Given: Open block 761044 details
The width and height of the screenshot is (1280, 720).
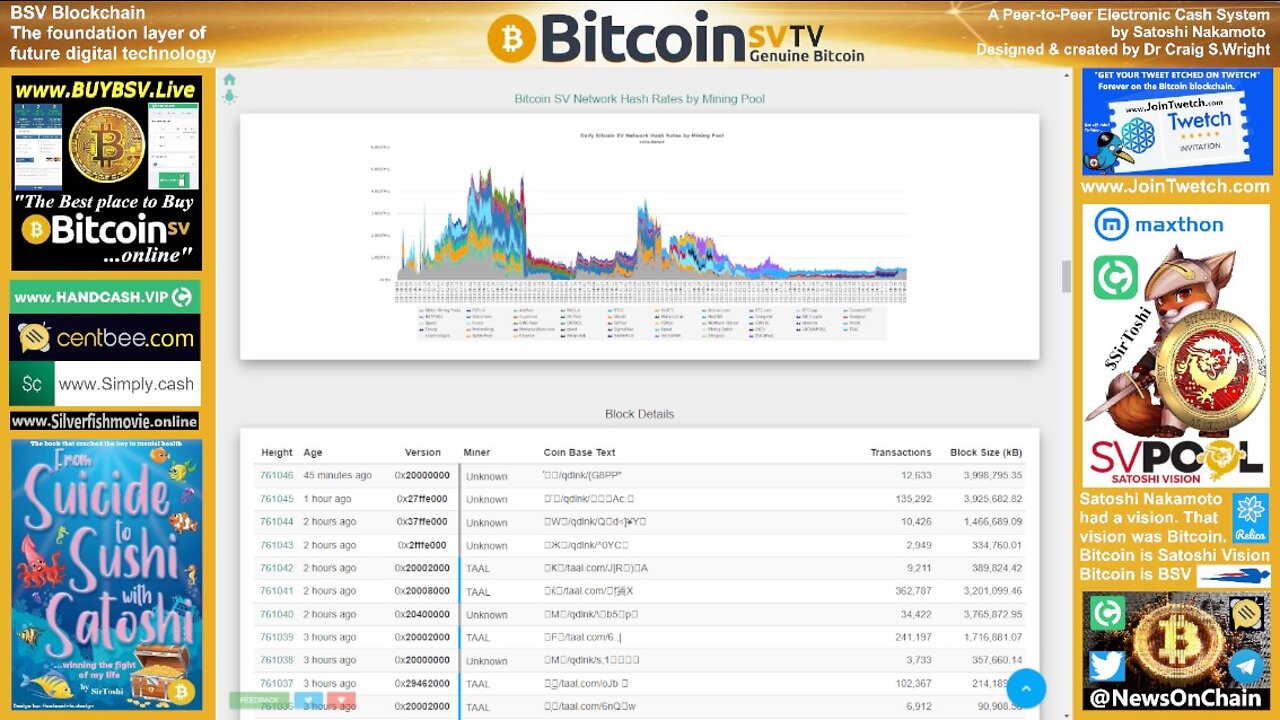Looking at the screenshot, I should [x=277, y=522].
